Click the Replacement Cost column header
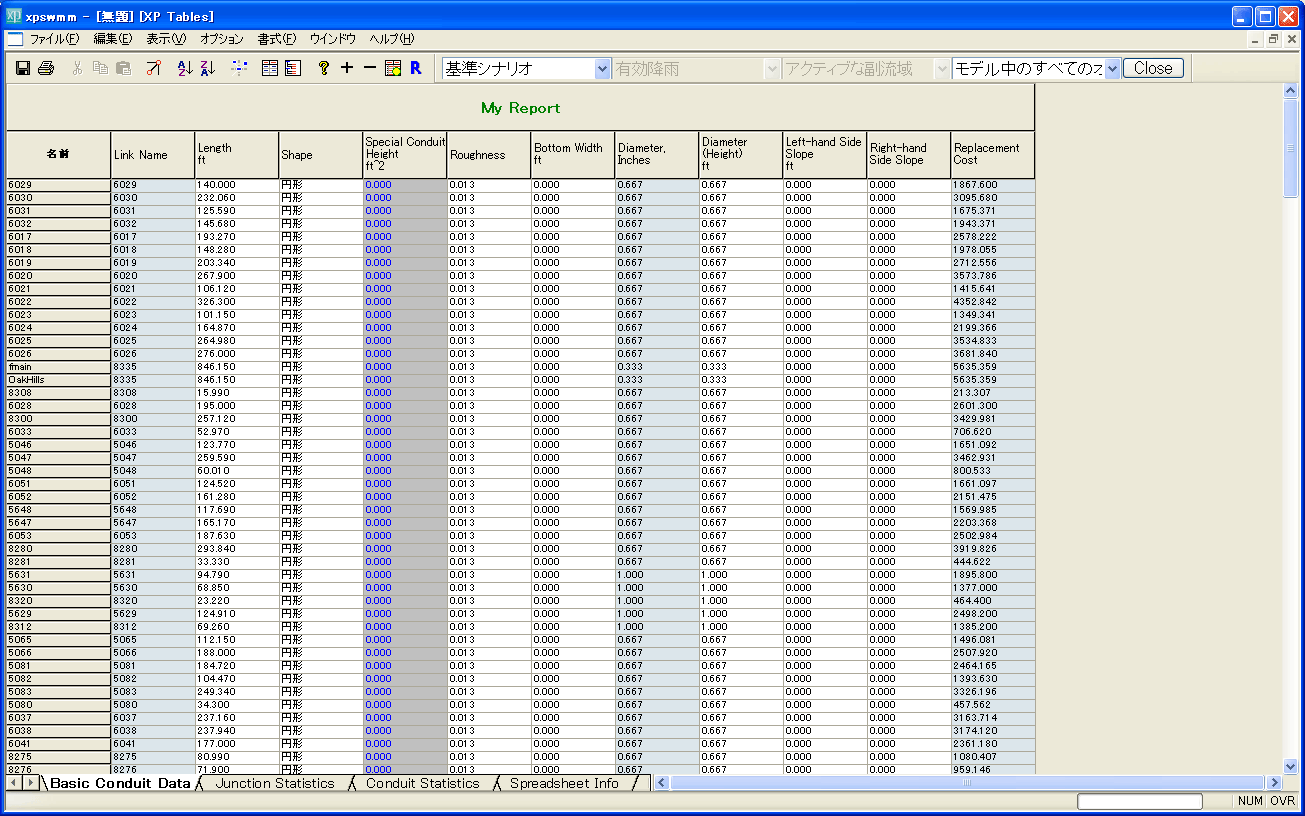Screen dimensions: 1305x816 click(x=992, y=154)
